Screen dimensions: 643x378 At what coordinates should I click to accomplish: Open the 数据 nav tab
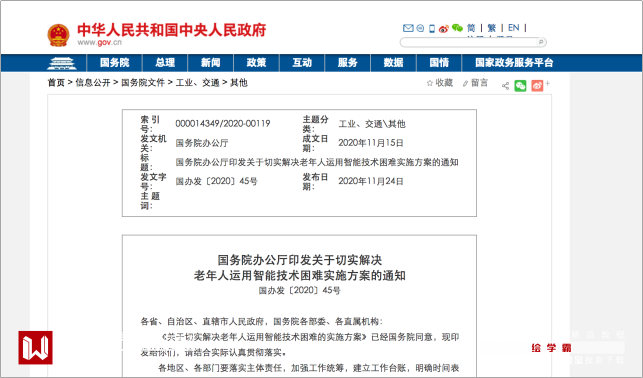click(393, 63)
